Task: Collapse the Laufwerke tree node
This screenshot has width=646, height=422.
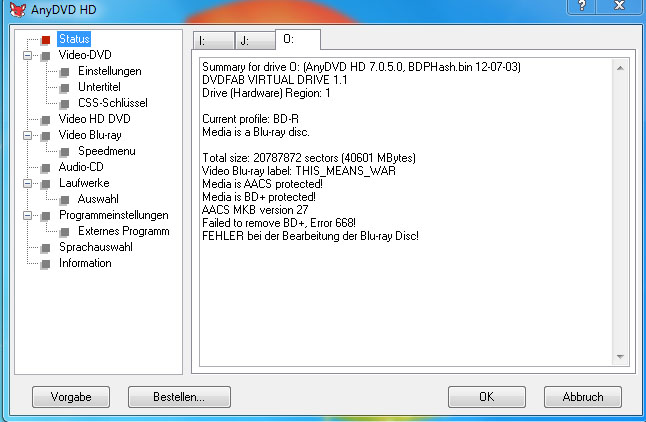Action: pos(27,183)
